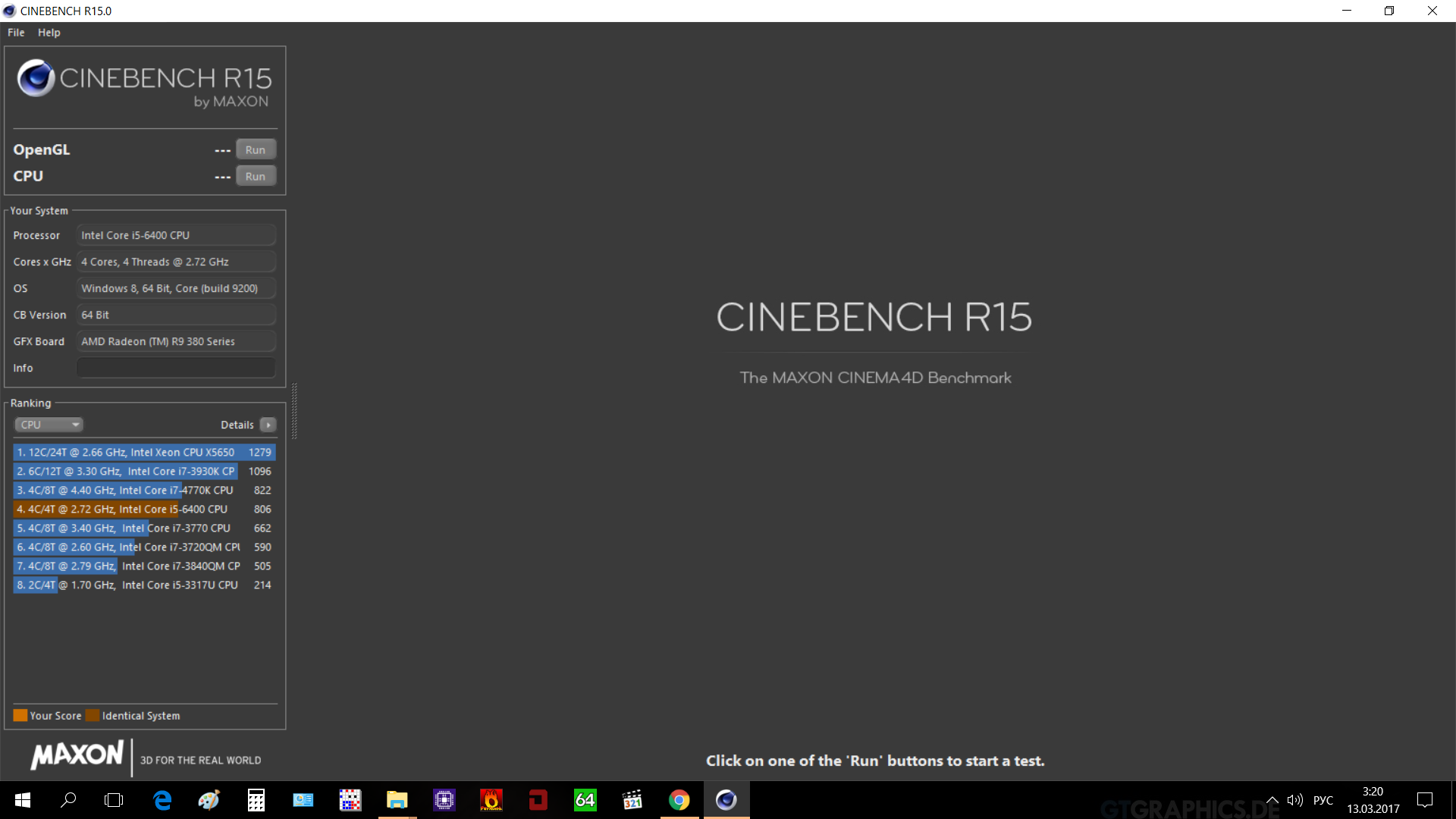Launch Microsoft Edge from the taskbar
Viewport: 1456px width, 819px height.
coord(162,800)
